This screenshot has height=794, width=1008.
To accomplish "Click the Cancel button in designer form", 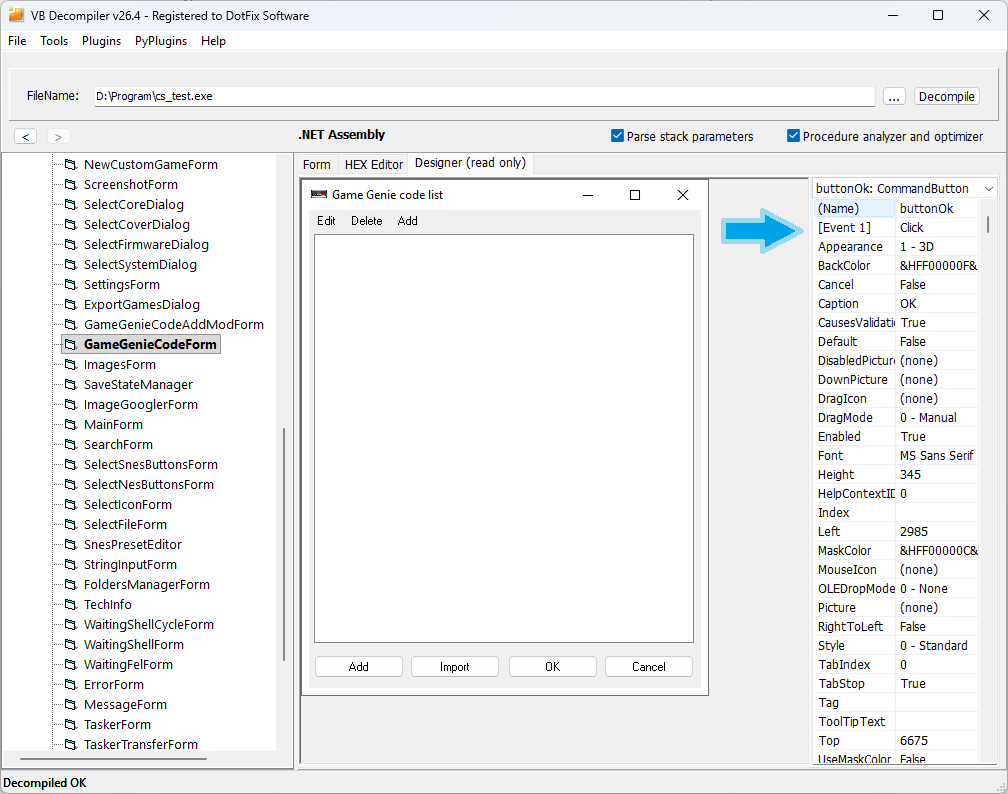I will [x=649, y=667].
